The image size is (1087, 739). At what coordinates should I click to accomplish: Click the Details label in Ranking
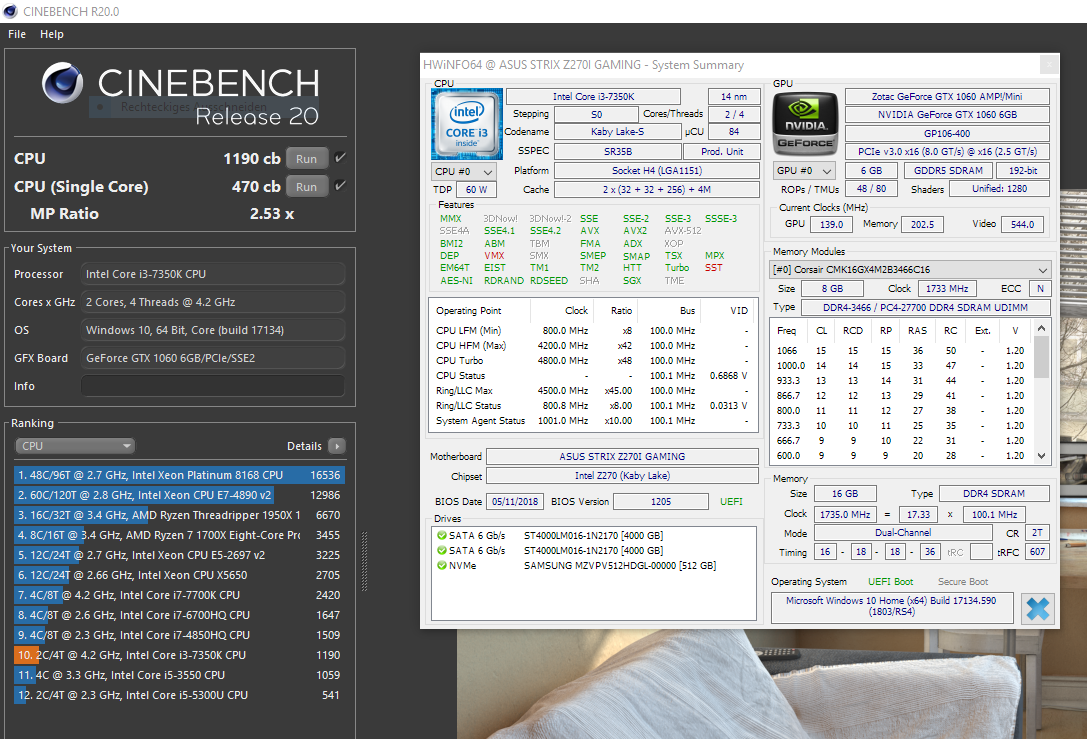point(304,446)
